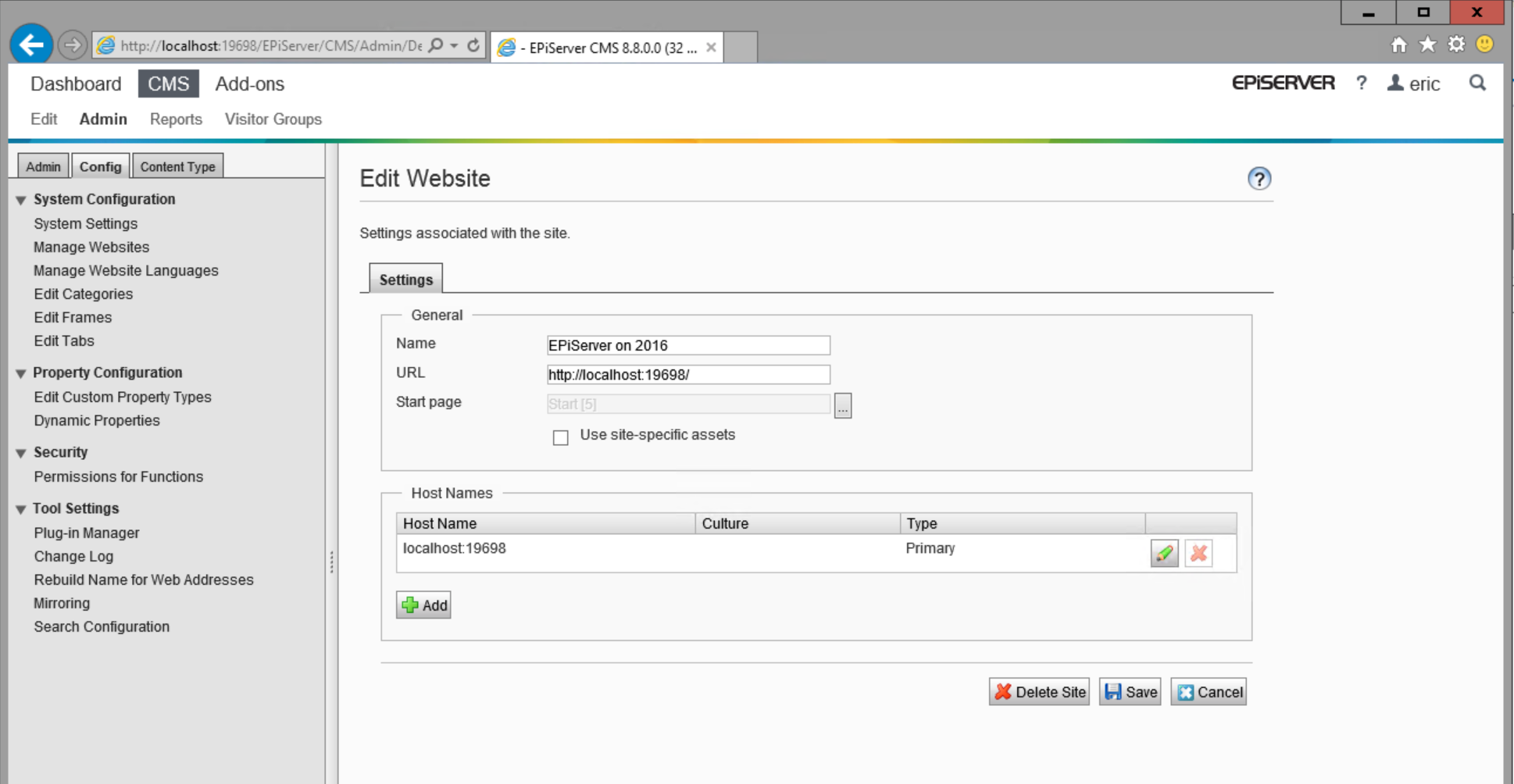Click the Add host name button

423,605
